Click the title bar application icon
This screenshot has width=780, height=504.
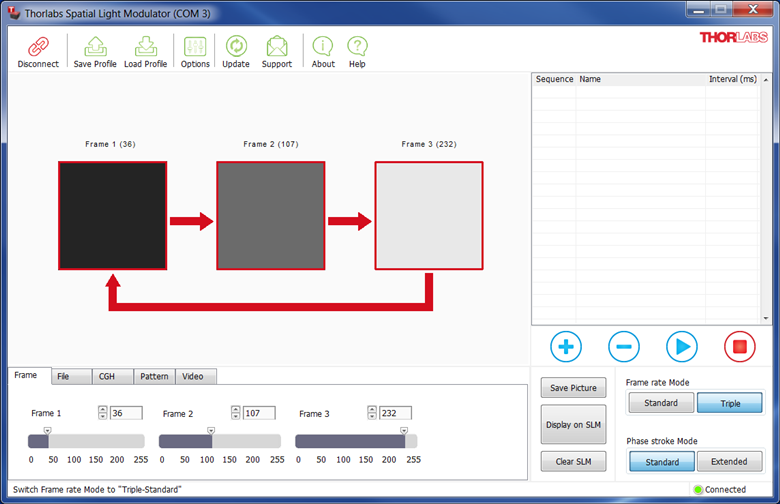click(x=14, y=12)
